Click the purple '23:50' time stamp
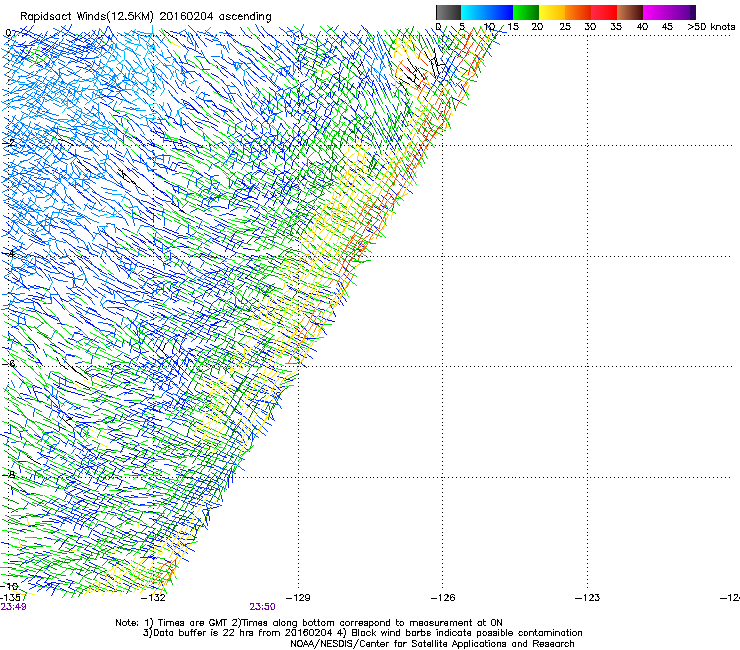 click(x=262, y=607)
